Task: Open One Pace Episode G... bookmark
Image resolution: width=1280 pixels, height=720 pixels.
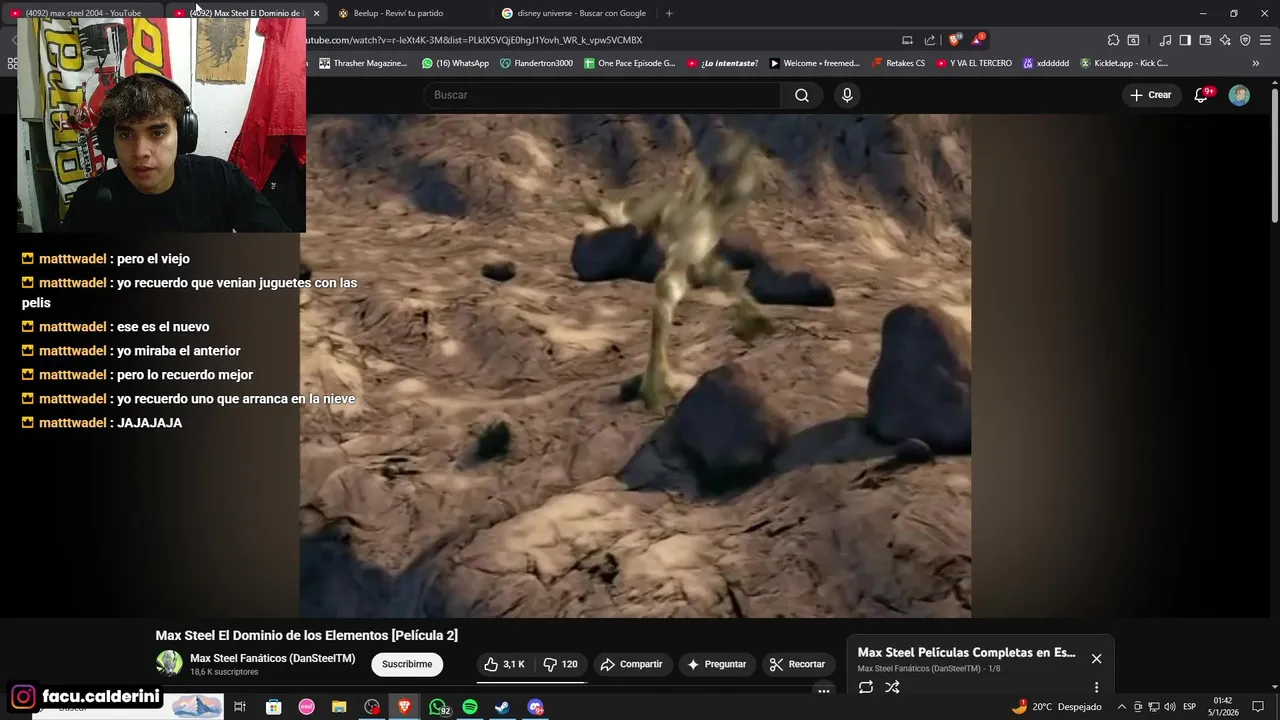Action: (x=629, y=63)
